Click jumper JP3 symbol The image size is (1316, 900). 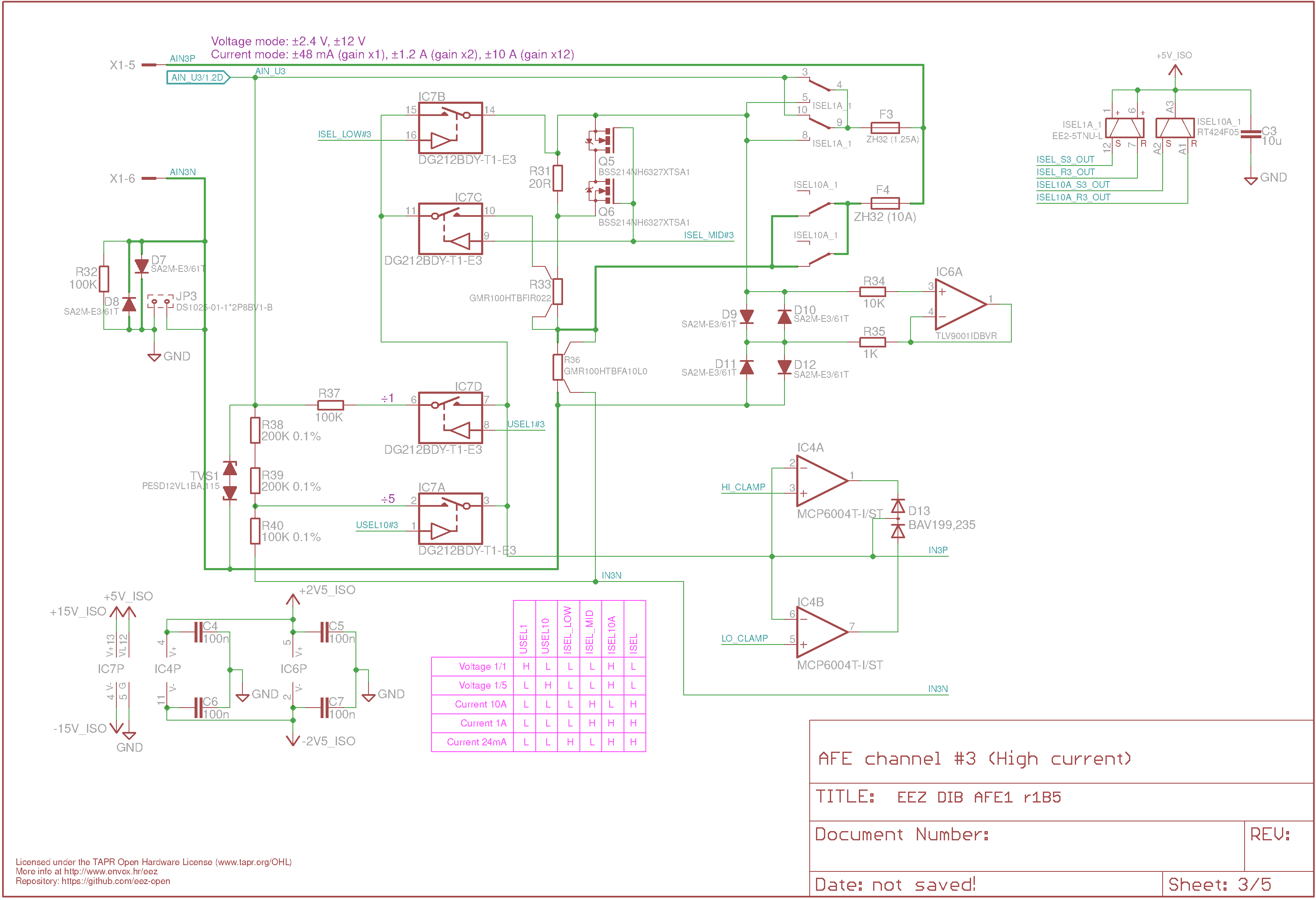pos(160,301)
